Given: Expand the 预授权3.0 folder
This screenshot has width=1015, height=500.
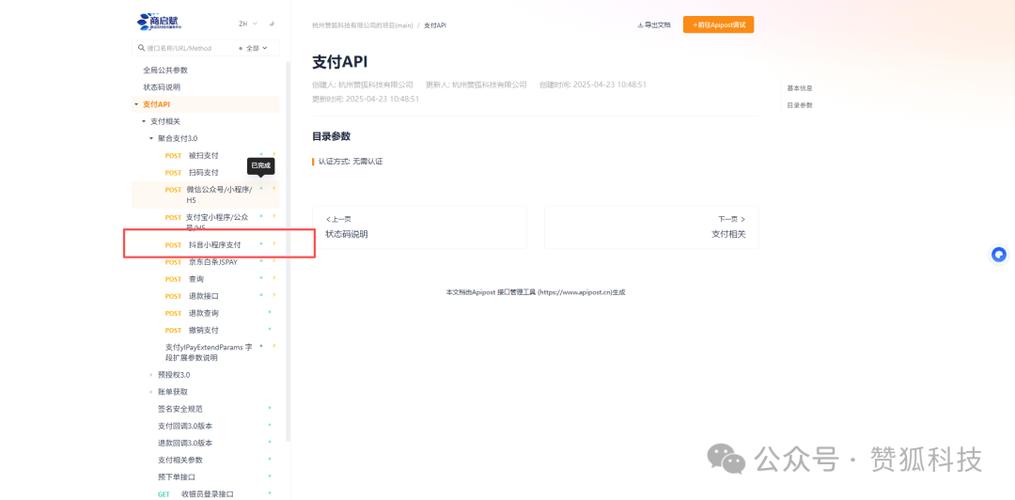Looking at the screenshot, I should pyautogui.click(x=151, y=375).
